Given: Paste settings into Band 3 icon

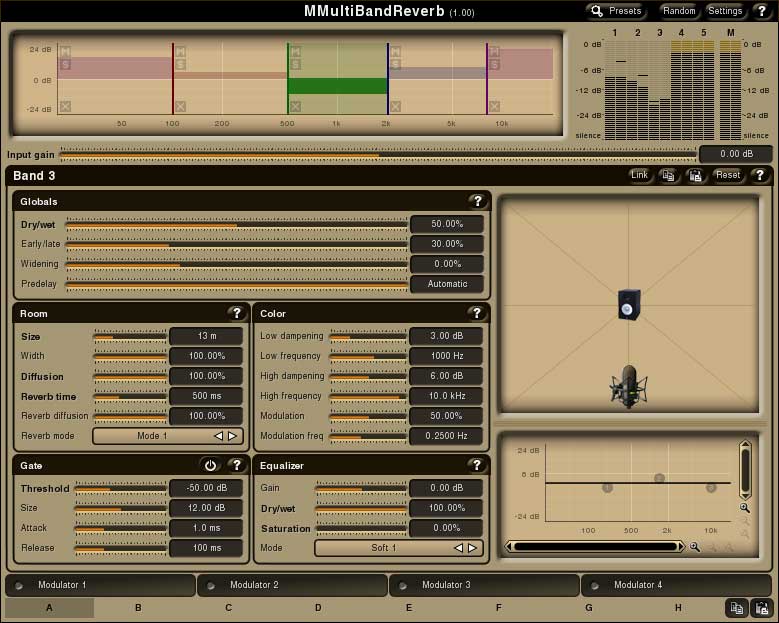Looking at the screenshot, I should click(x=696, y=175).
